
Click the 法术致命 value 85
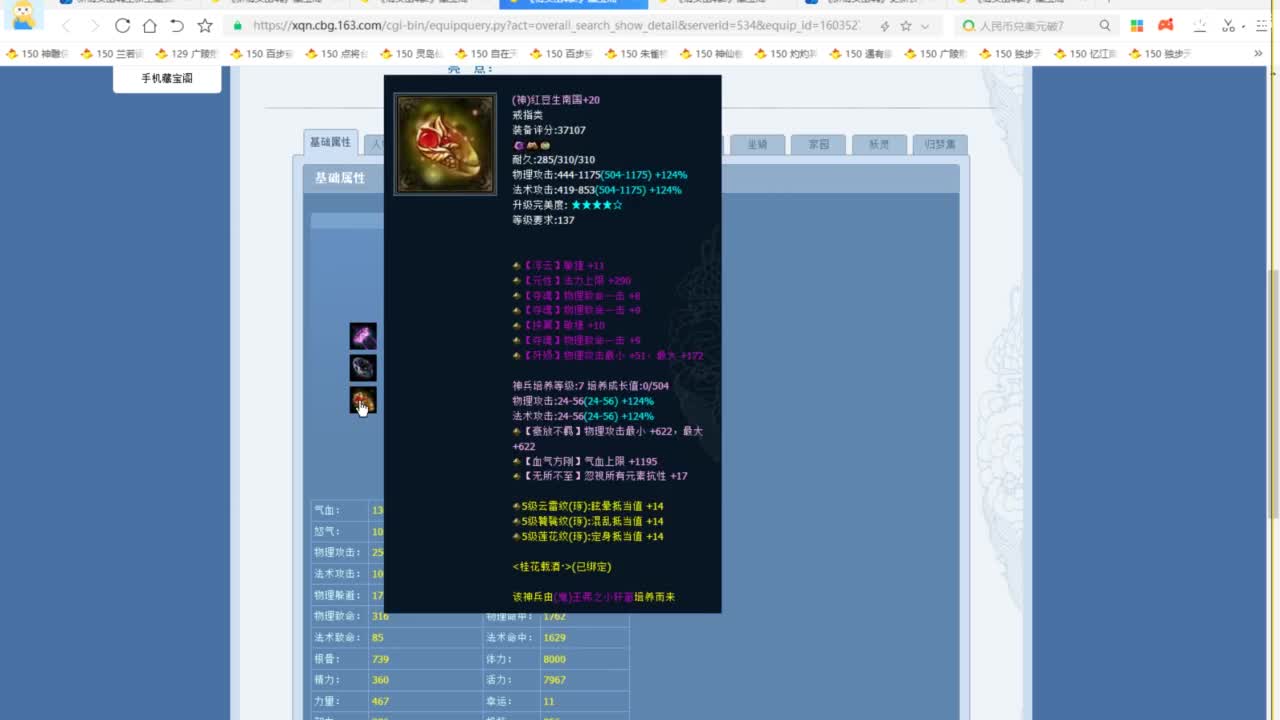[378, 637]
